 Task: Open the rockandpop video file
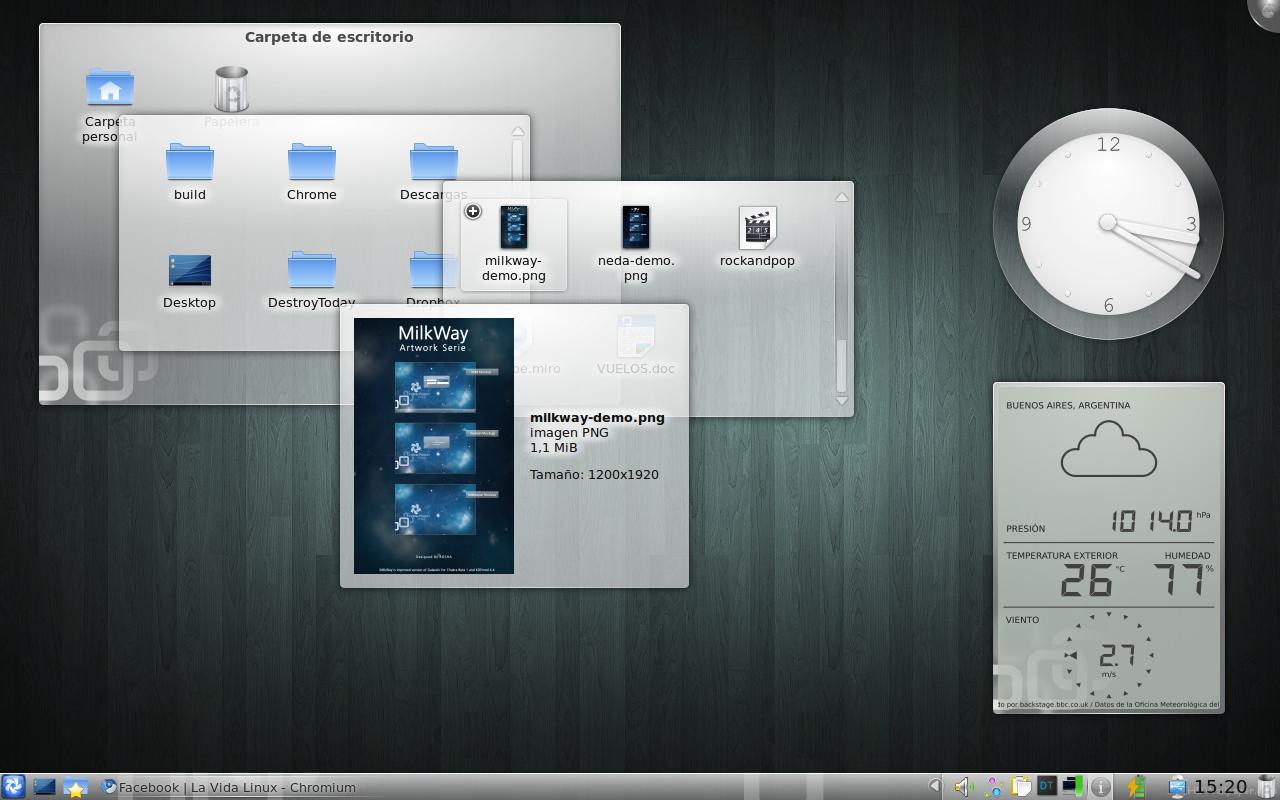pos(757,228)
